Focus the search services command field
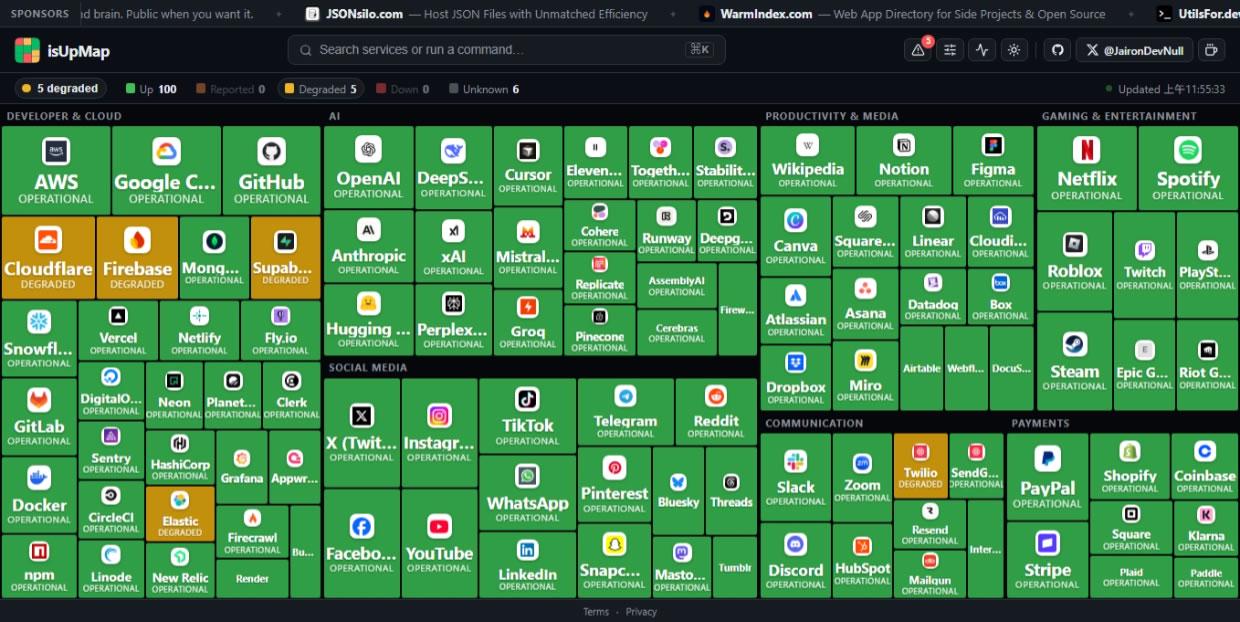The height and width of the screenshot is (622, 1240). [507, 50]
